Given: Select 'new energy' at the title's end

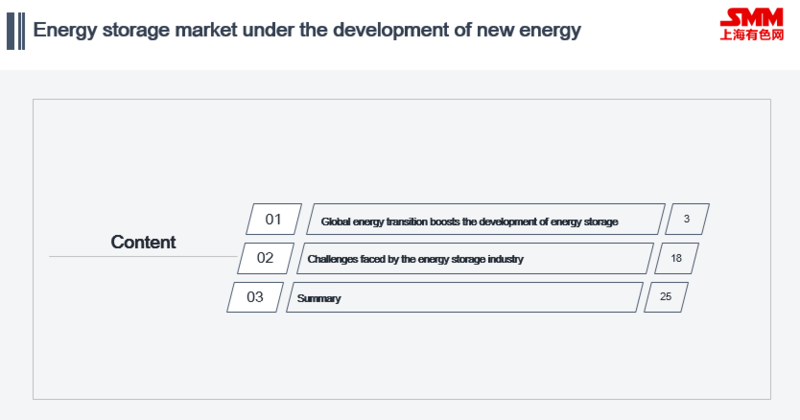Looking at the screenshot, I should point(529,30).
